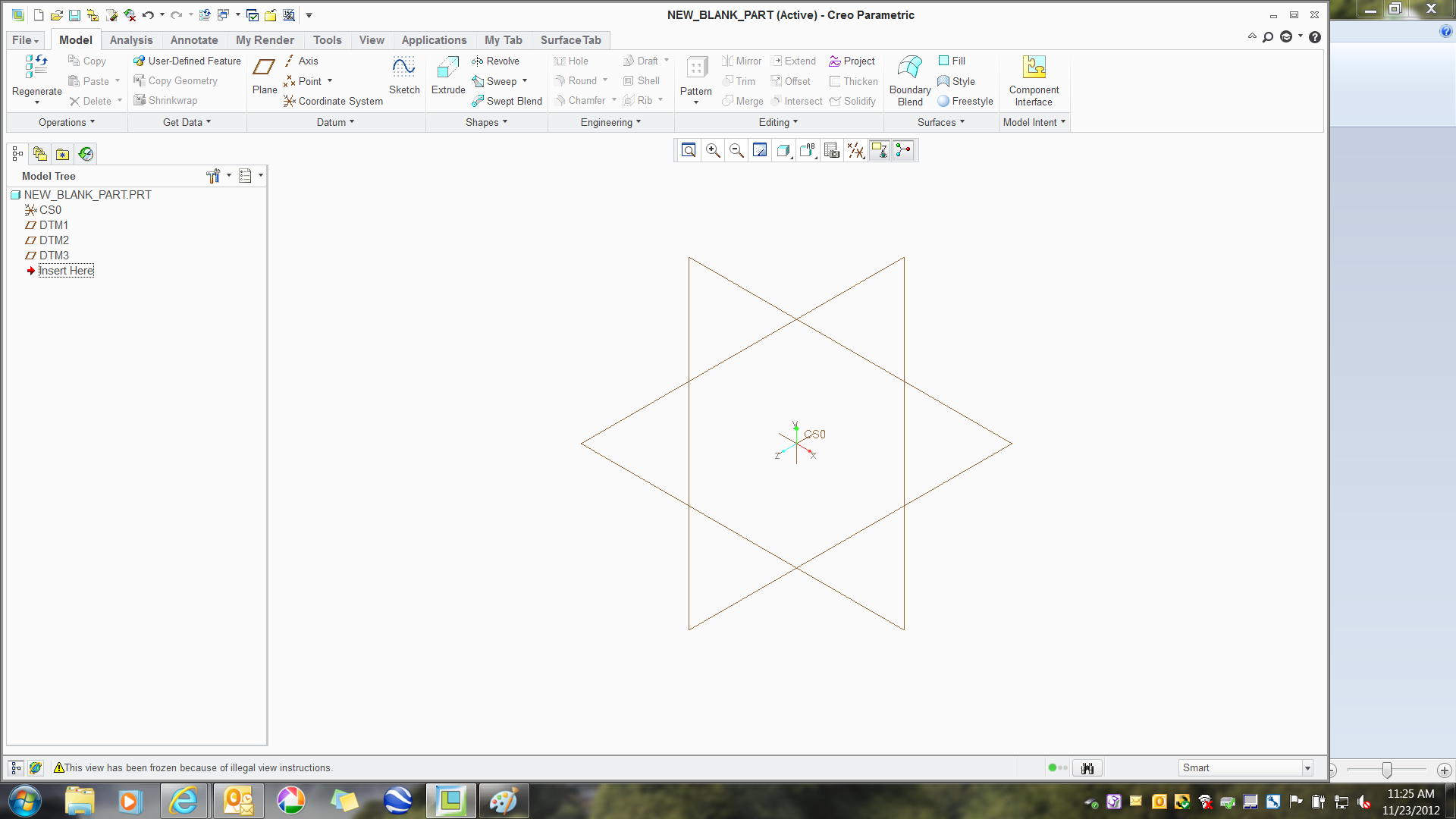Image resolution: width=1456 pixels, height=819 pixels.
Task: Open the view manager
Action: 832,151
